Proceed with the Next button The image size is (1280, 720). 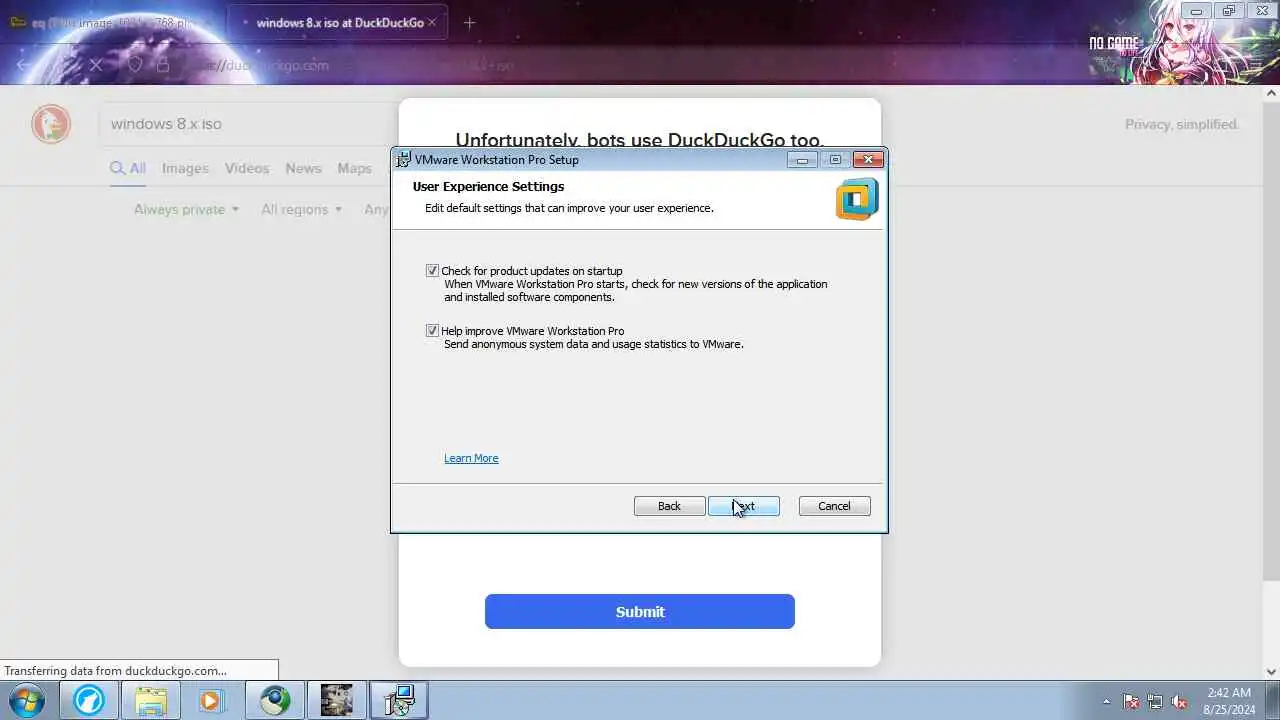coord(743,506)
